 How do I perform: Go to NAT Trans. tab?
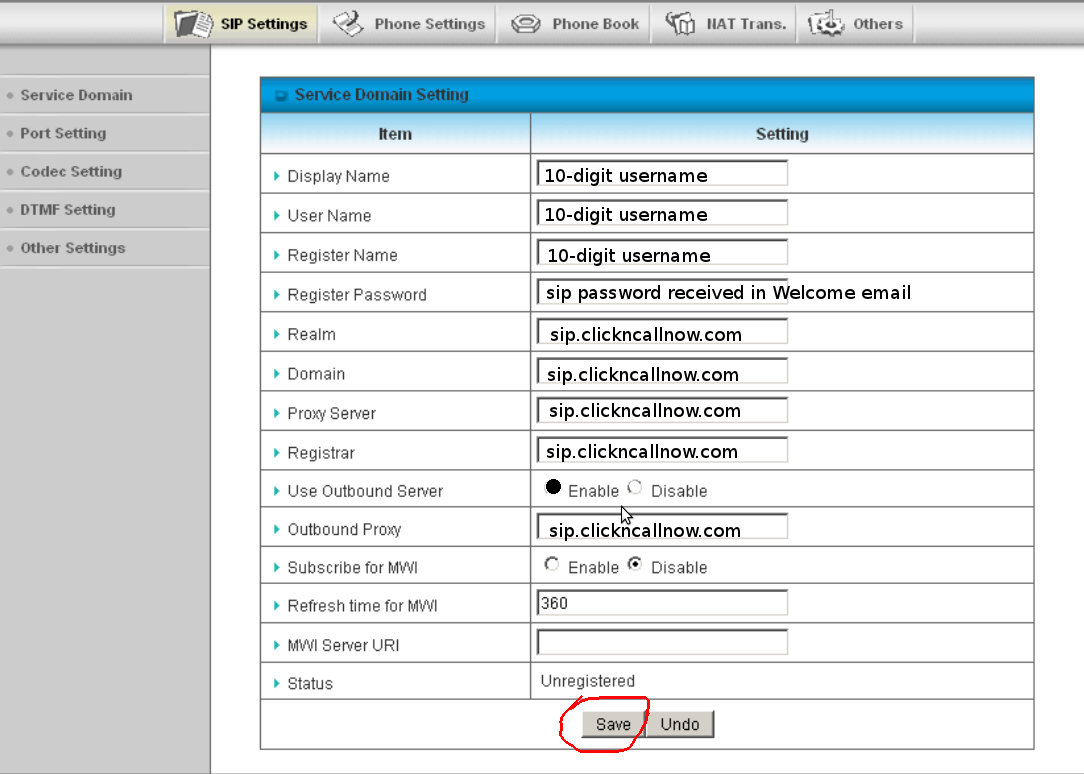click(x=725, y=23)
